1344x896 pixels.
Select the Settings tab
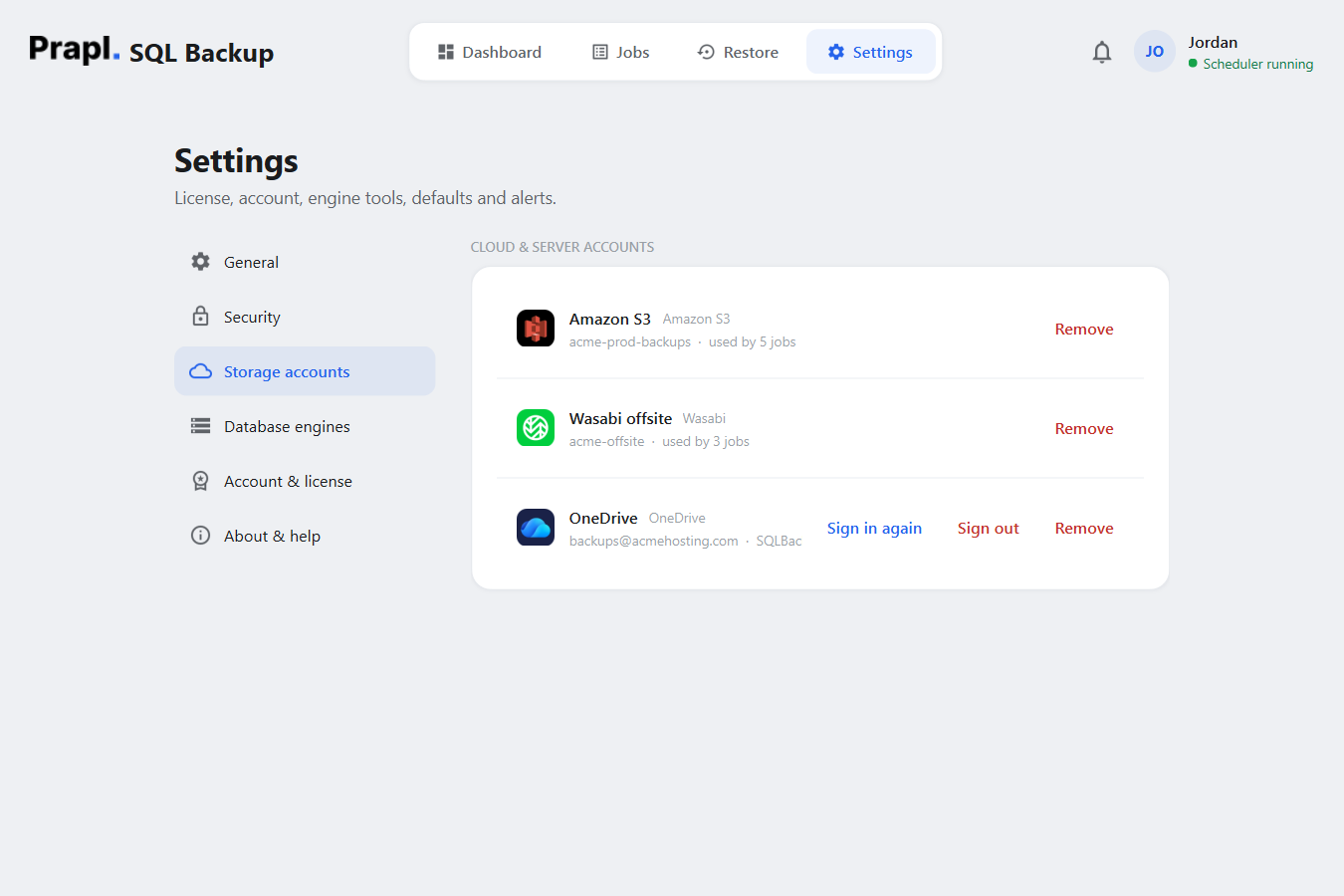[870, 52]
